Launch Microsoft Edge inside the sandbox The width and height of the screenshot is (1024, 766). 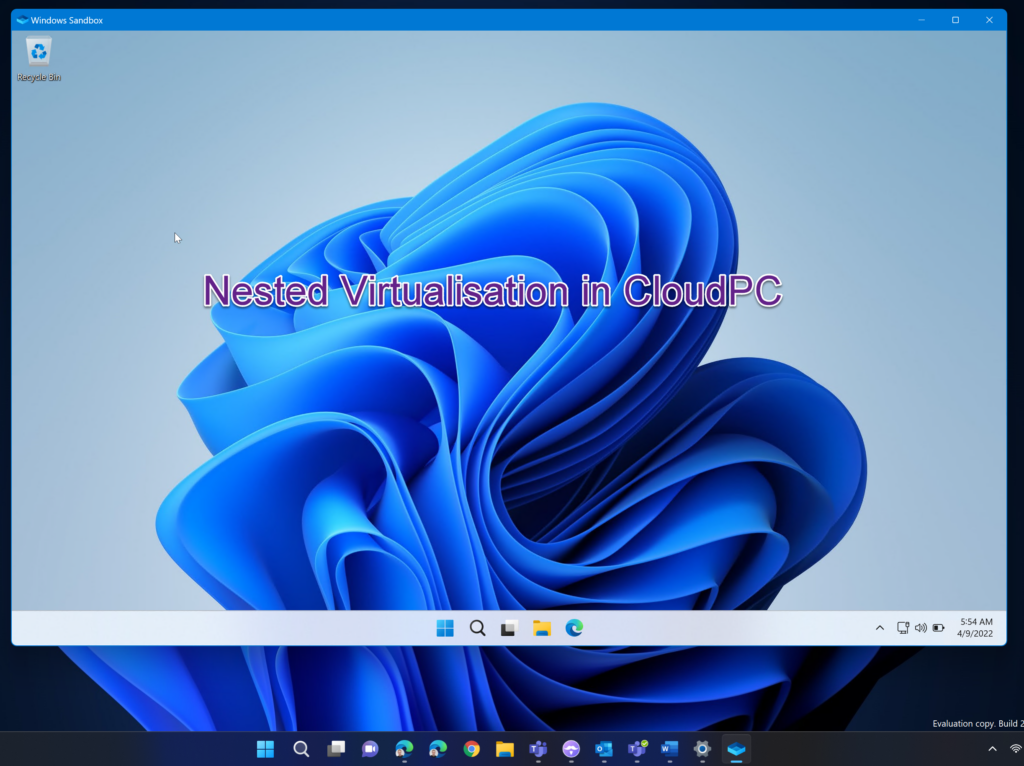575,627
